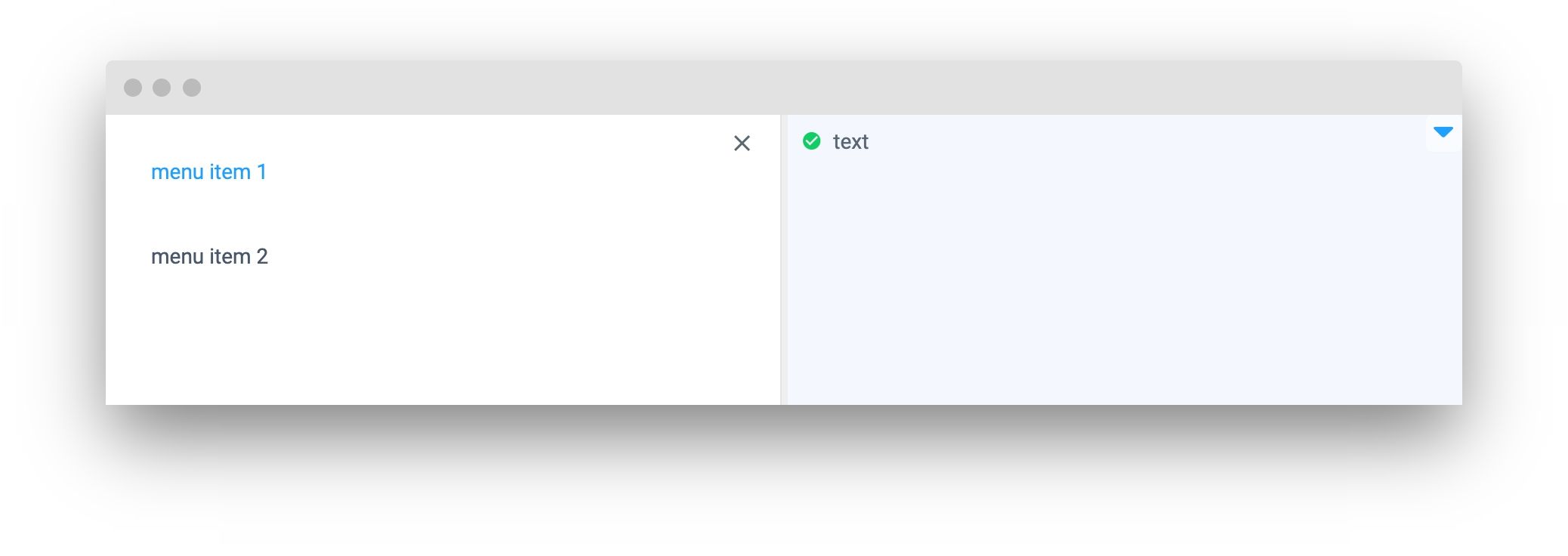
Task: Select menu item 1
Action: (208, 172)
